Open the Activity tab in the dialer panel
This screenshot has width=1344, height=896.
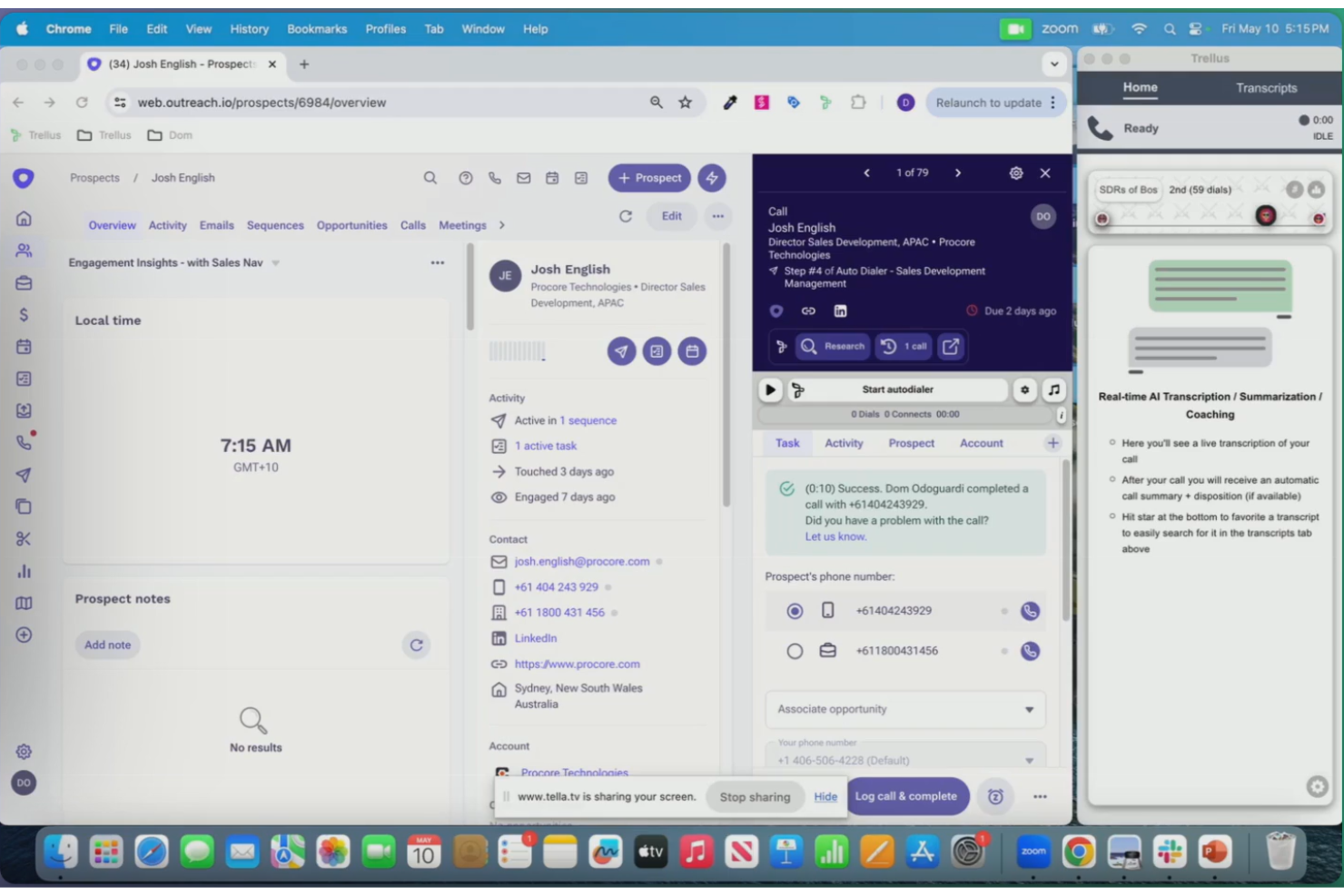pos(844,443)
